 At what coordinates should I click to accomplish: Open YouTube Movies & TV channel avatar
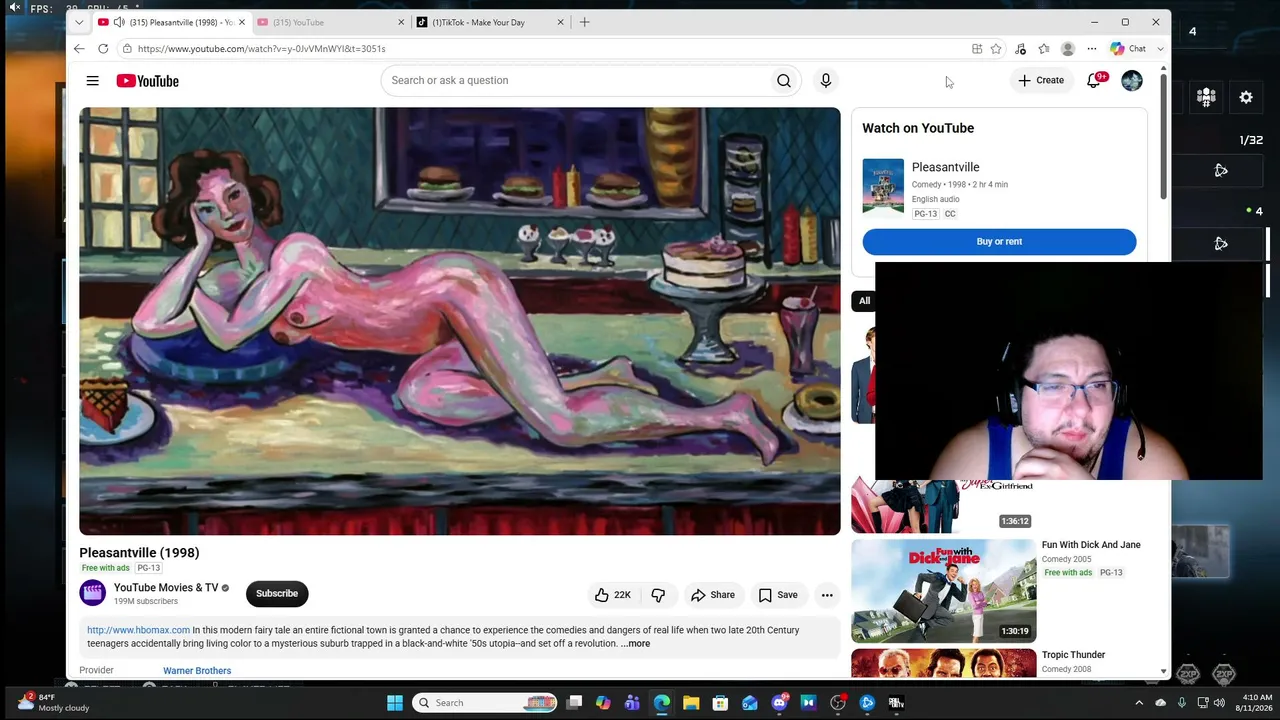93,594
